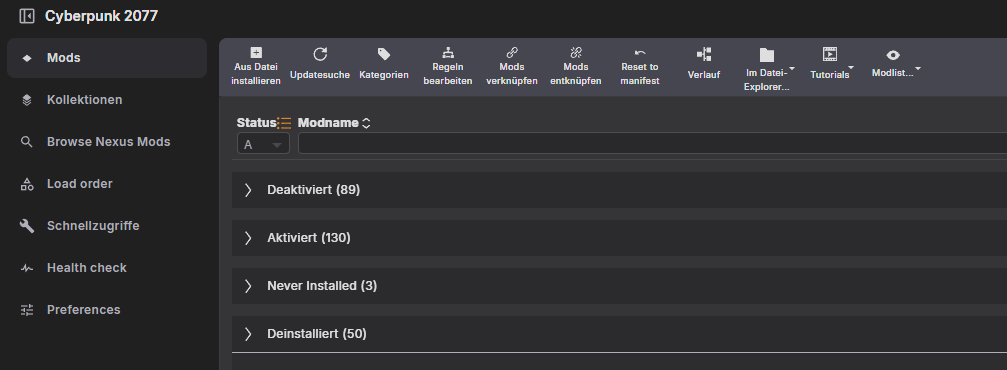Open Kategorien tag icon
This screenshot has width=1007, height=370.
[x=384, y=54]
